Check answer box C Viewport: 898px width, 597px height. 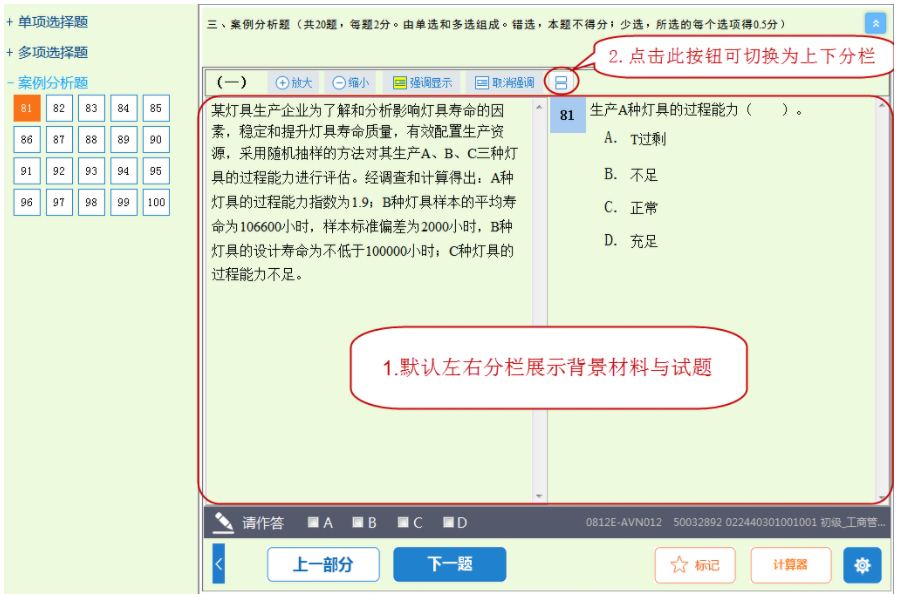(403, 522)
